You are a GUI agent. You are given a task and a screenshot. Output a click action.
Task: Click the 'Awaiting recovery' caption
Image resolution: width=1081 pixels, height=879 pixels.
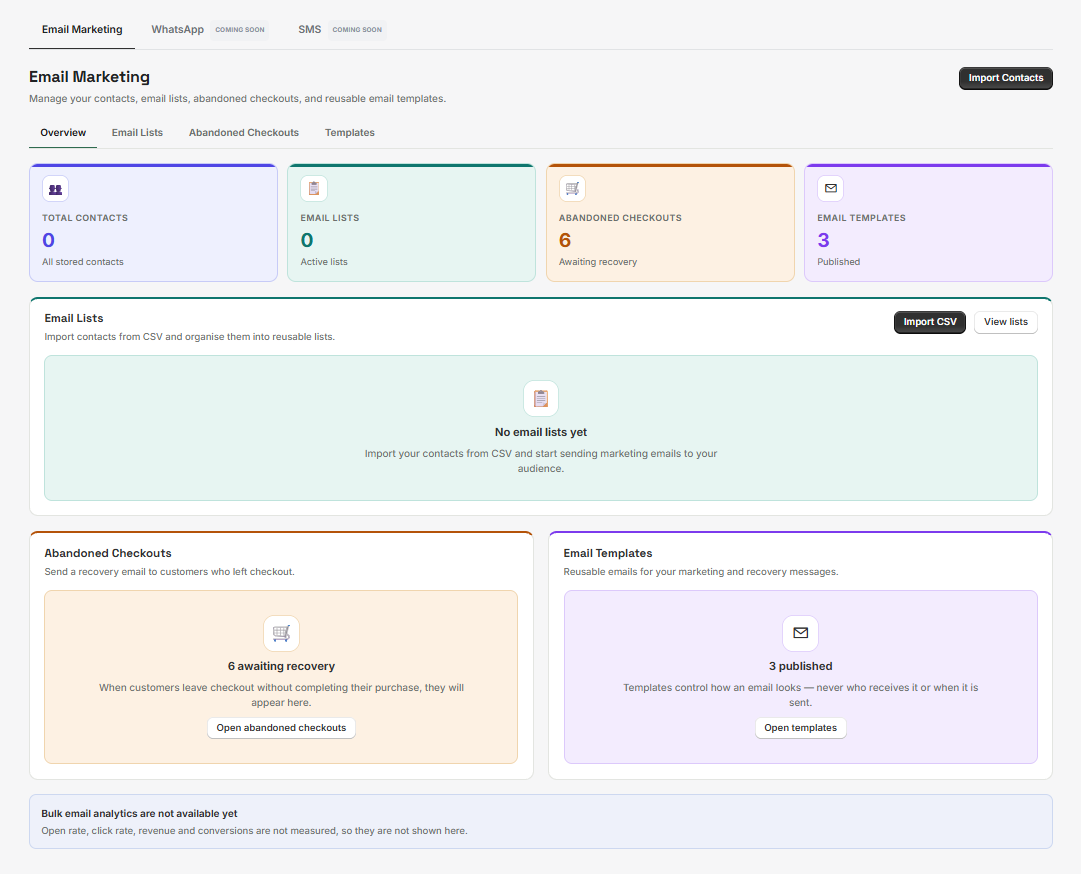598,263
